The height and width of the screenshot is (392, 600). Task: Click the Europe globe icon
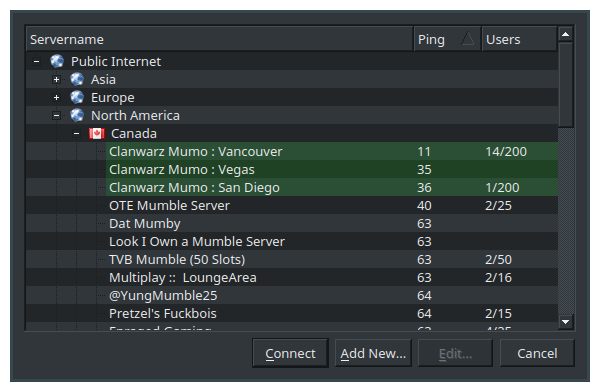coord(77,97)
